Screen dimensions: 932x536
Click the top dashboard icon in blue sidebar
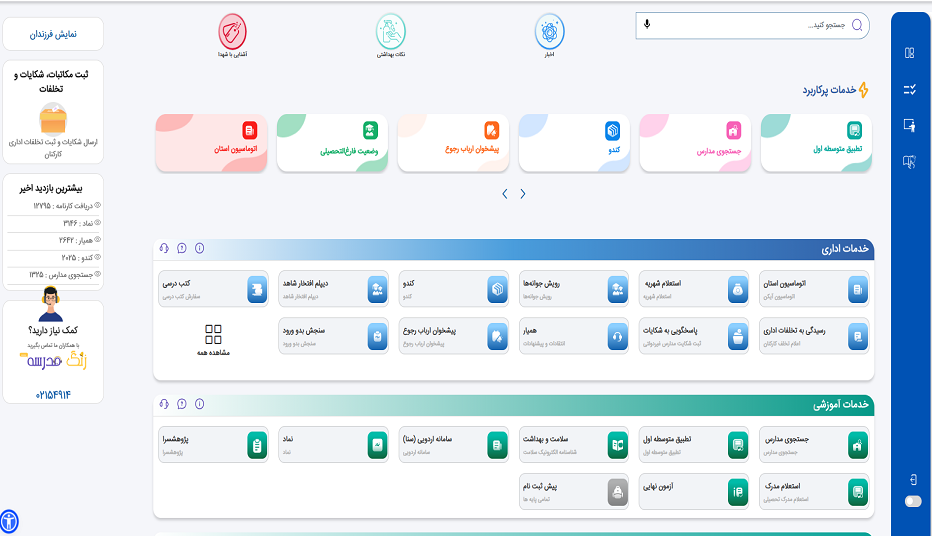click(909, 53)
